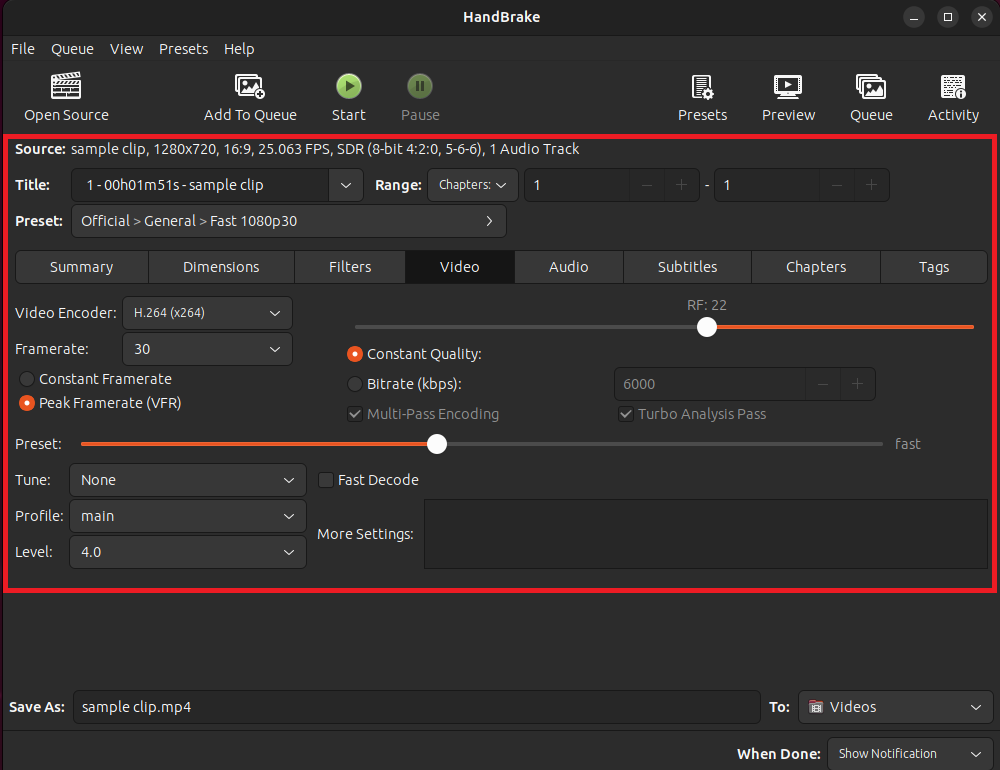Open the Official General Fast 1080p30 preset
The width and height of the screenshot is (1000, 770).
288,220
